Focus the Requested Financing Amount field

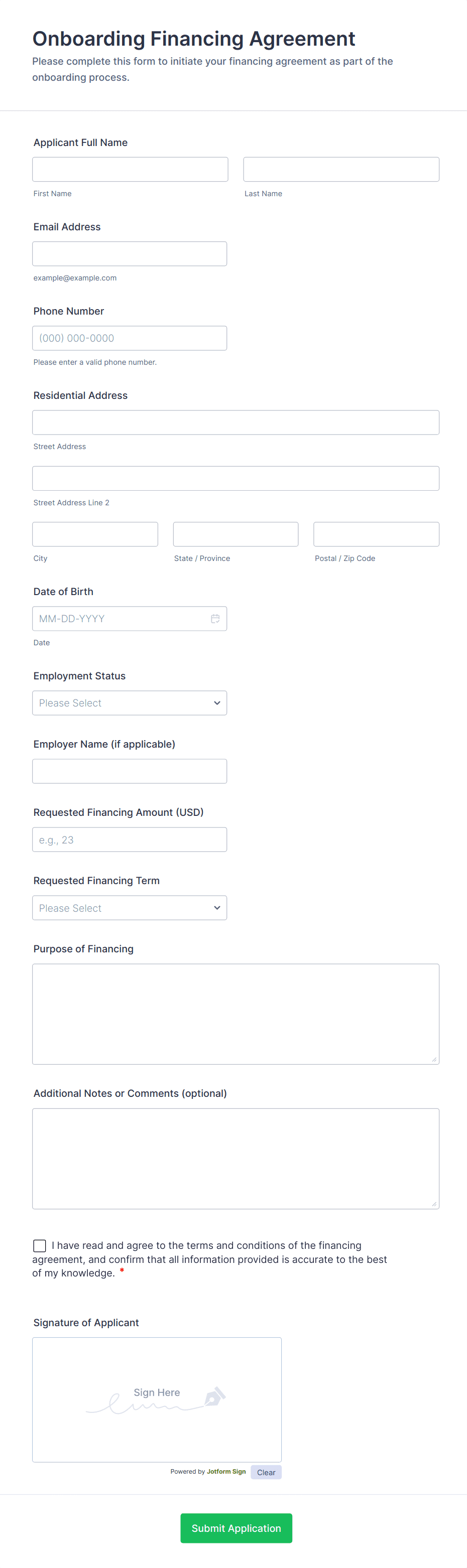pos(130,839)
